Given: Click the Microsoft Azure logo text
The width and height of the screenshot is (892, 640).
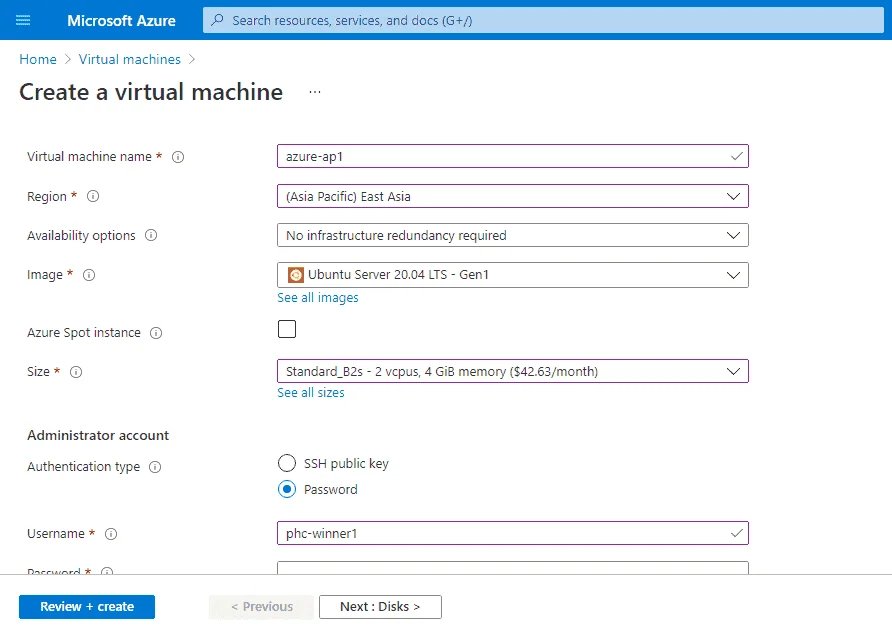Looking at the screenshot, I should pyautogui.click(x=121, y=20).
